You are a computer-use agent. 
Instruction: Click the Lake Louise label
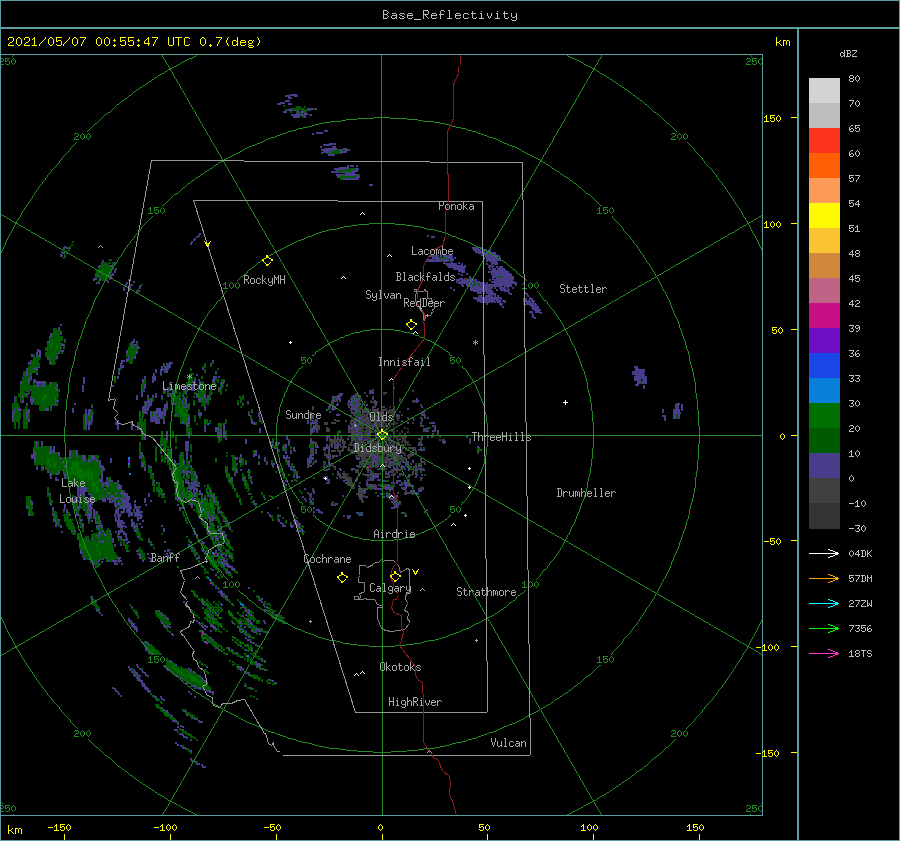click(x=77, y=491)
